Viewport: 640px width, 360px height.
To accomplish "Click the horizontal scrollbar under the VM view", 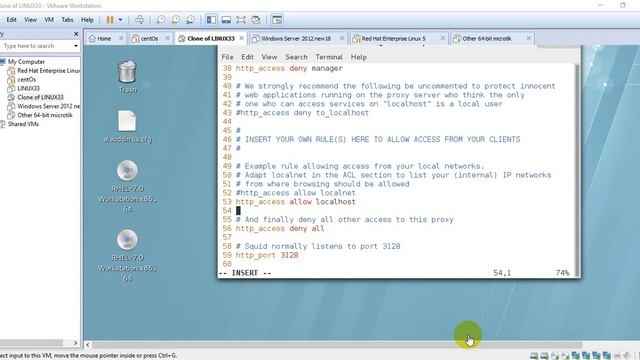I will (337, 345).
